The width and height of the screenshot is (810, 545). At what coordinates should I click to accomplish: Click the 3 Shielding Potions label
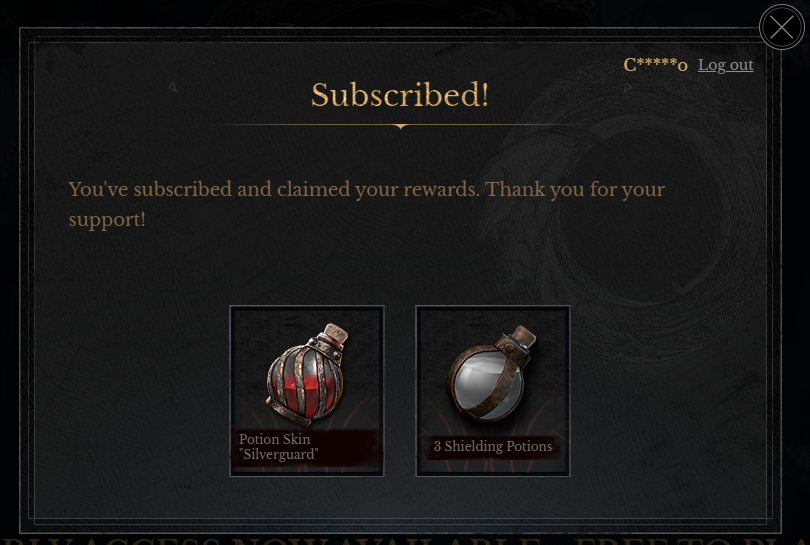pyautogui.click(x=493, y=446)
